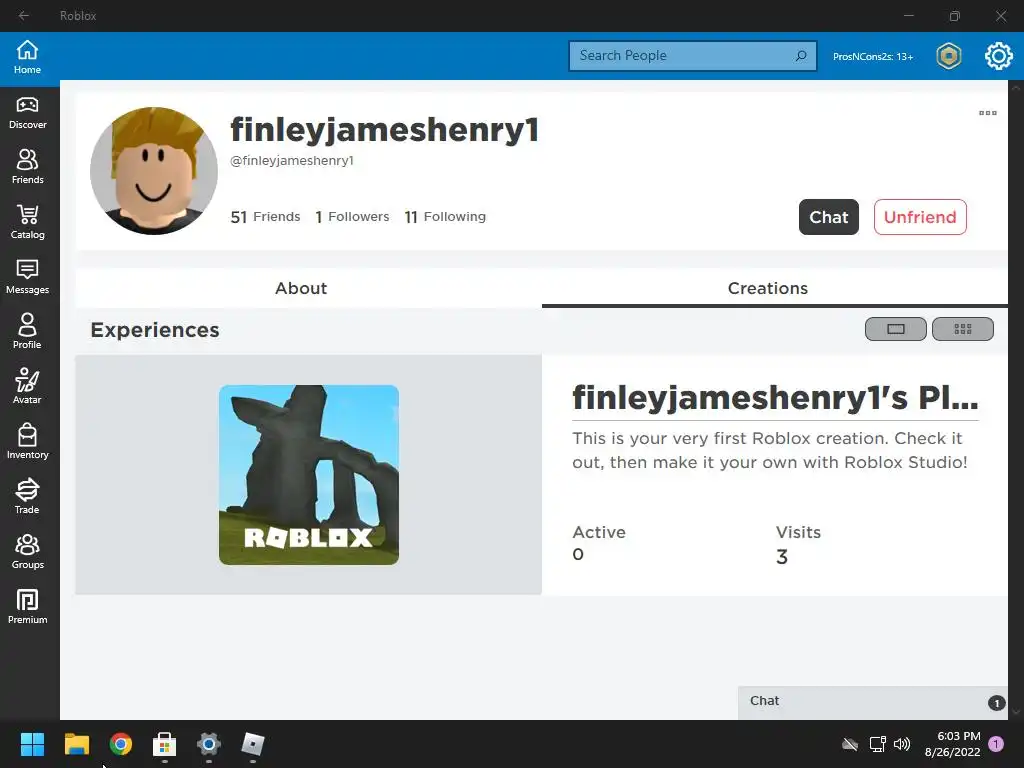The width and height of the screenshot is (1024, 768).
Task: Open the Groups page
Action: click(27, 552)
